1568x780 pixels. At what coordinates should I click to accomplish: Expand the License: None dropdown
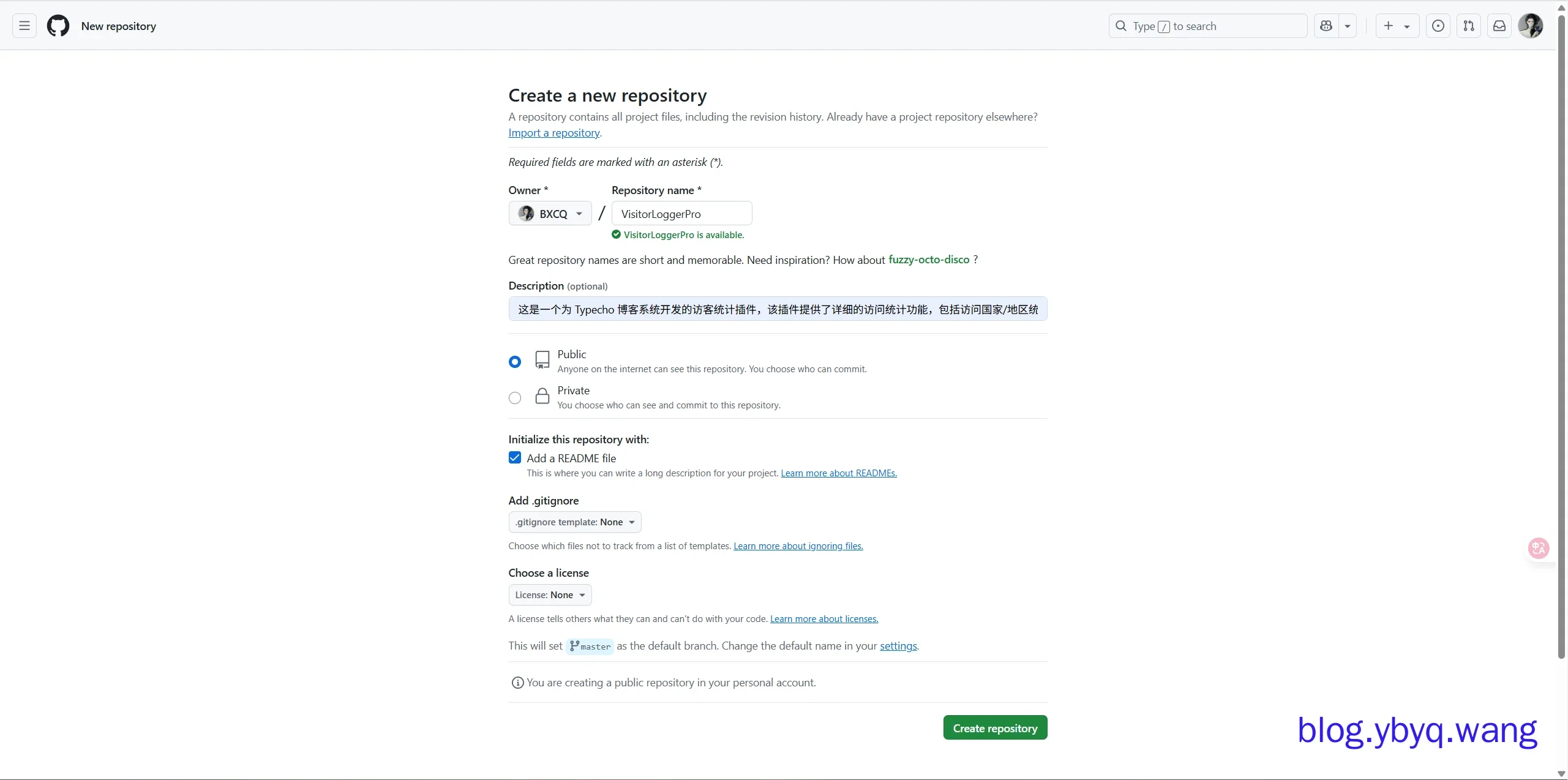[550, 595]
